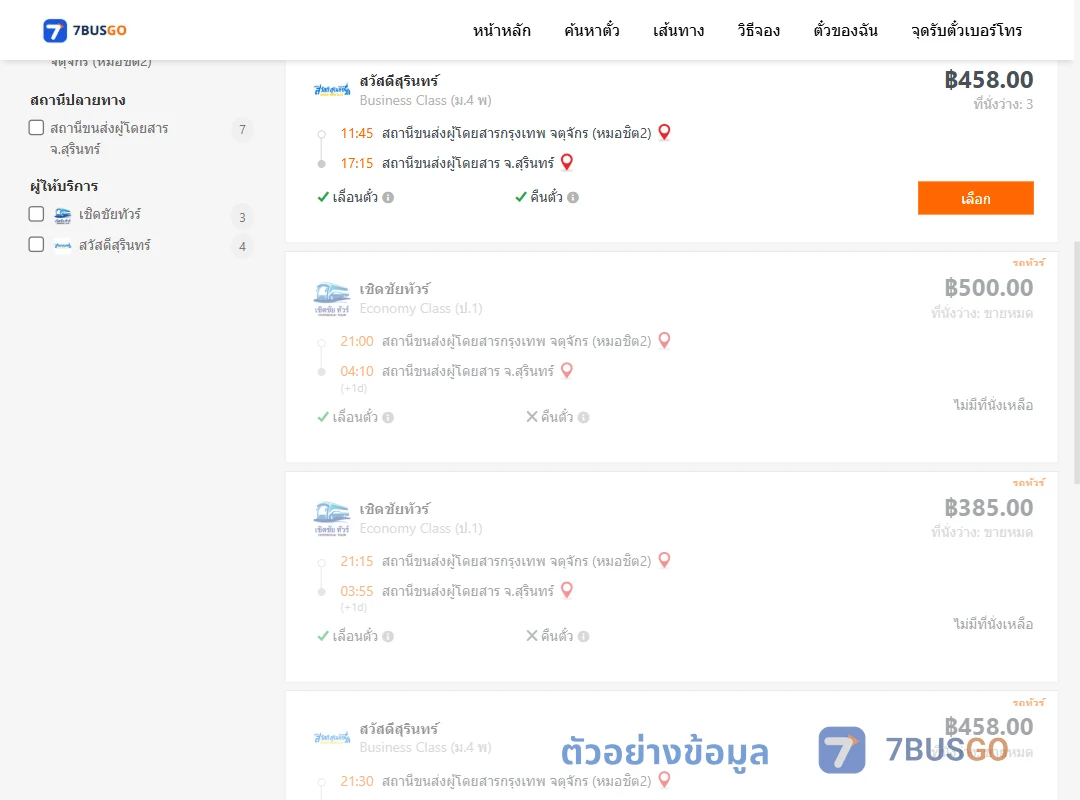The width and height of the screenshot is (1080, 800).
Task: Go to เส้นทาง menu item
Action: pyautogui.click(x=678, y=30)
